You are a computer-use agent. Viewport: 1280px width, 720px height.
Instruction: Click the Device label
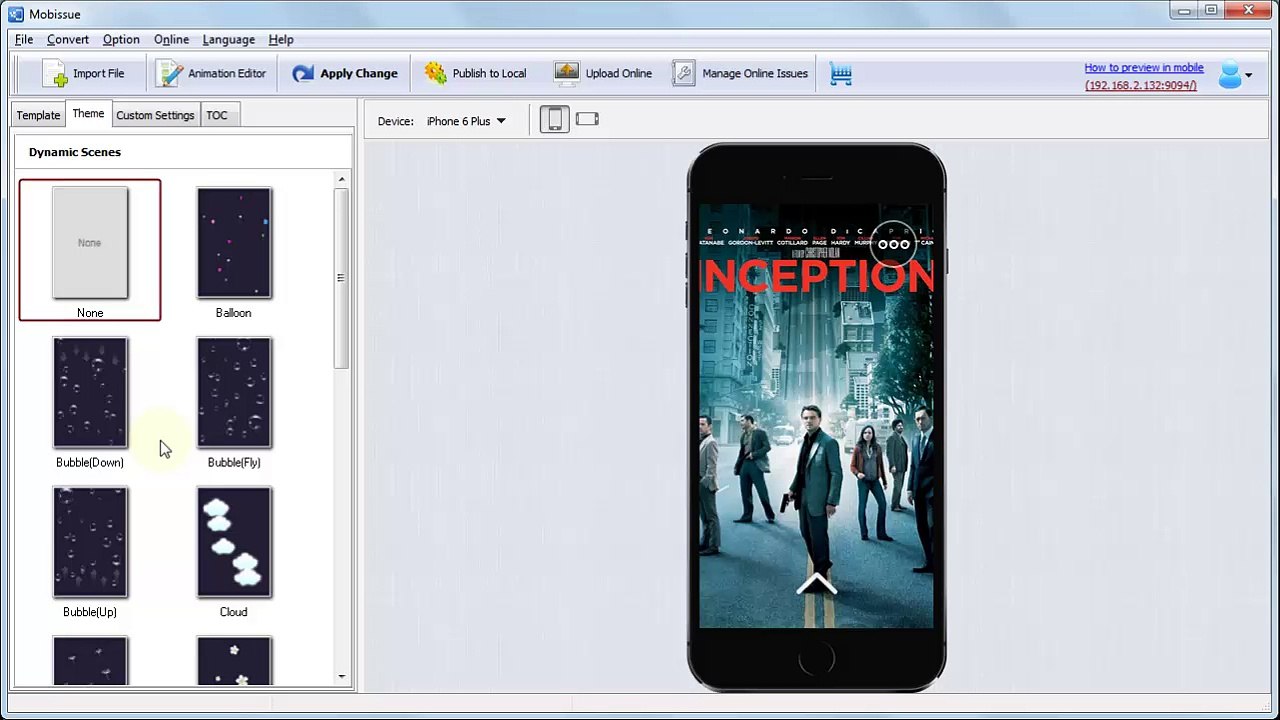395,121
